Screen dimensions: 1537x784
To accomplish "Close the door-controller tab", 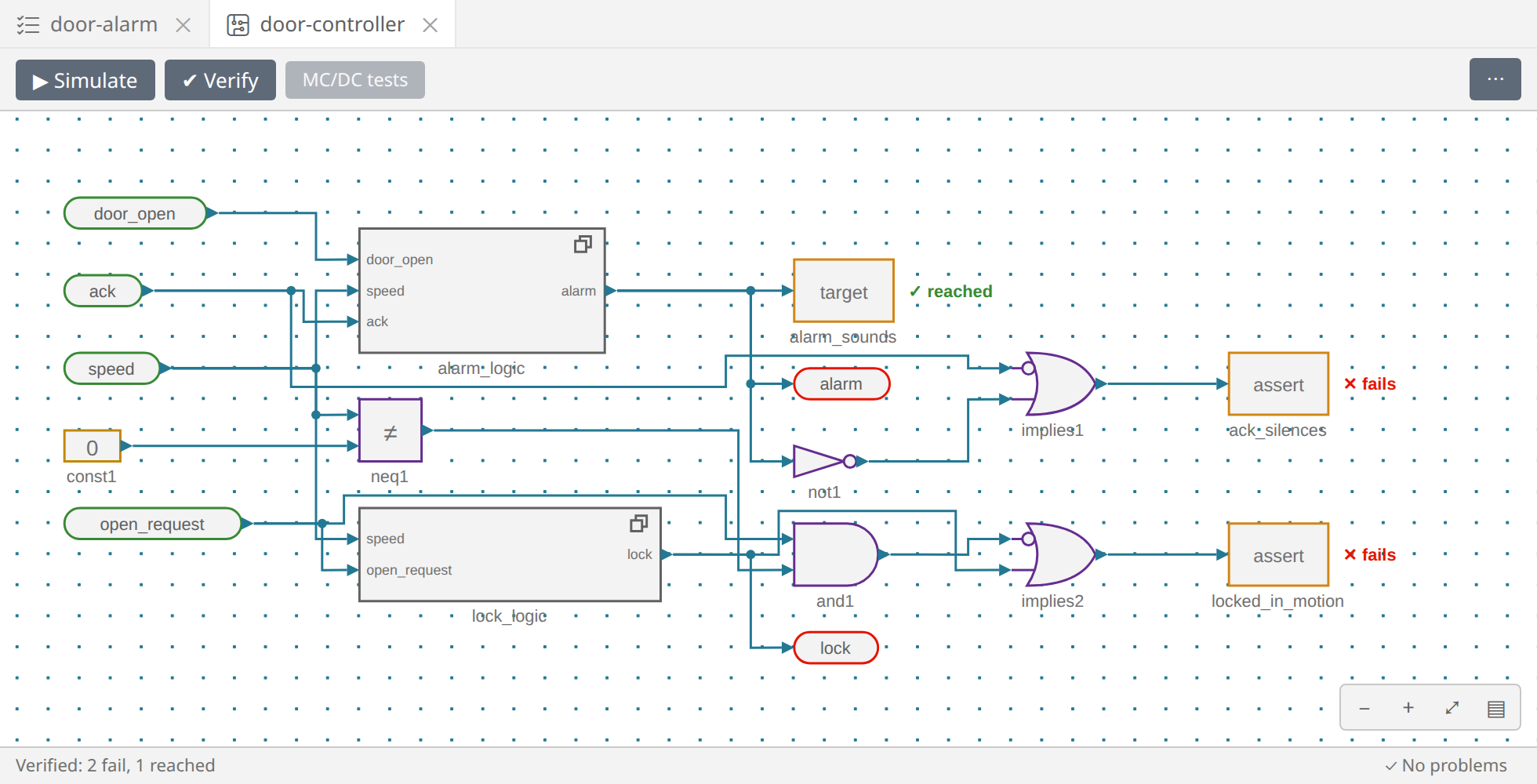I will pyautogui.click(x=430, y=25).
